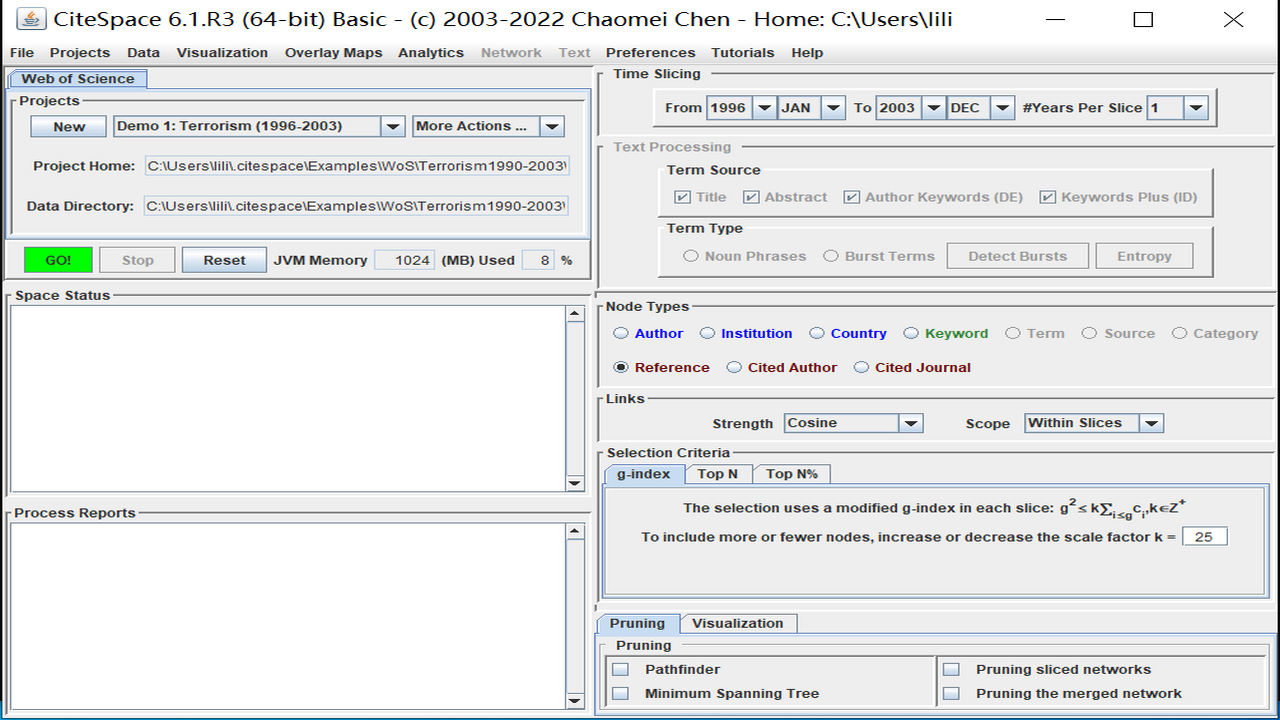Click the scale factor k input field

(x=1204, y=537)
